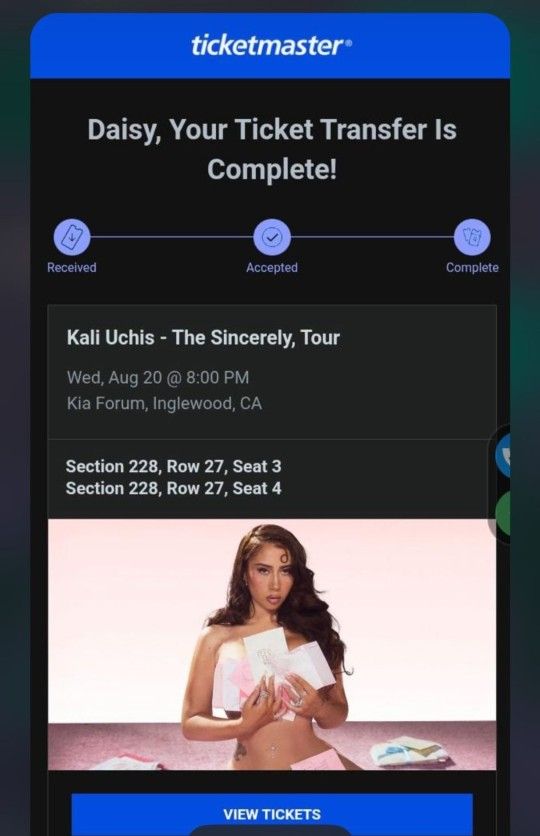This screenshot has height=836, width=540.
Task: Click the Wed, Aug 20 @ 8:00 PM date
Action: tap(158, 377)
